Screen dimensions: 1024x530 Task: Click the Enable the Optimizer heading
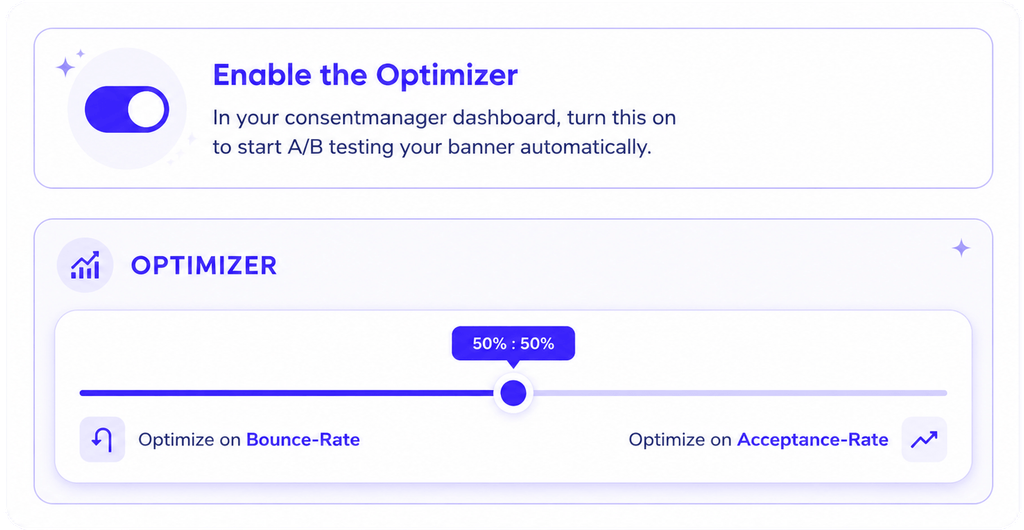pos(365,75)
